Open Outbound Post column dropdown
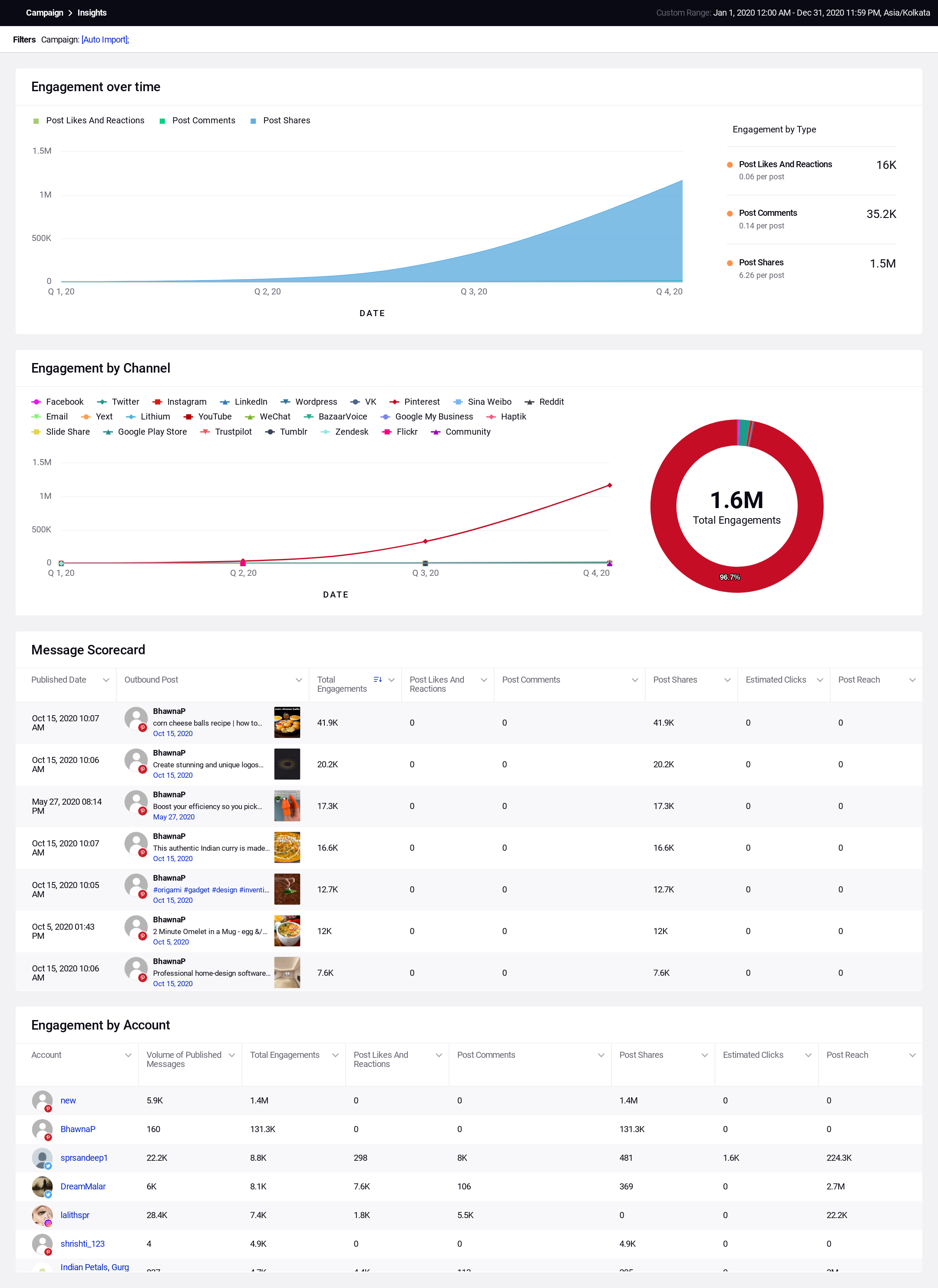 tap(299, 680)
